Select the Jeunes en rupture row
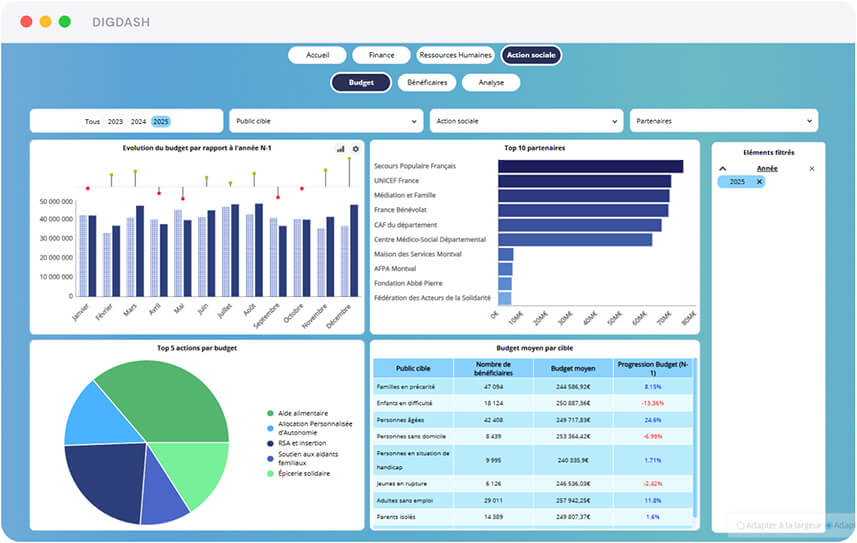857x543 pixels. [x=533, y=484]
